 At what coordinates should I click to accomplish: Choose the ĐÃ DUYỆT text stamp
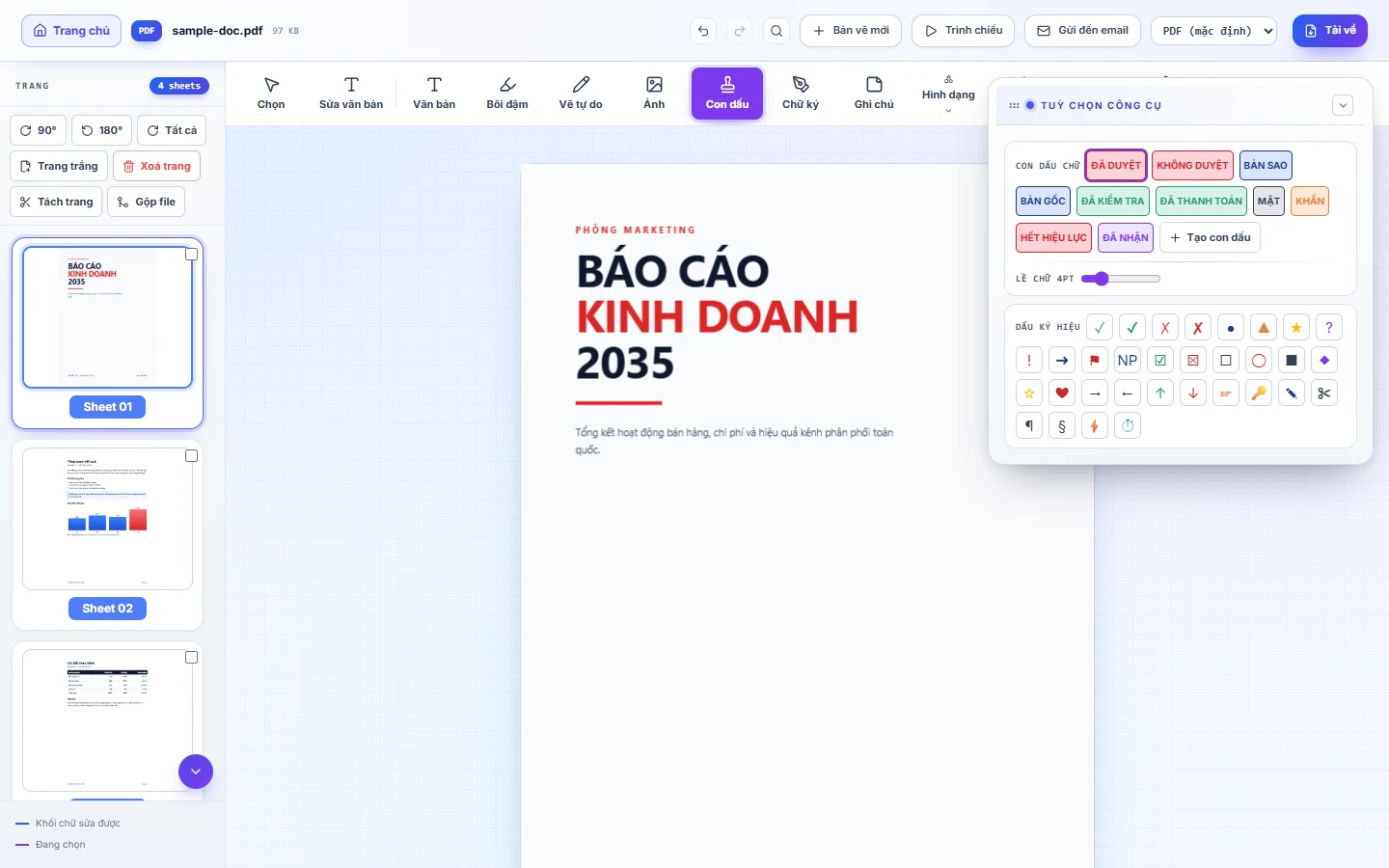click(x=1116, y=166)
